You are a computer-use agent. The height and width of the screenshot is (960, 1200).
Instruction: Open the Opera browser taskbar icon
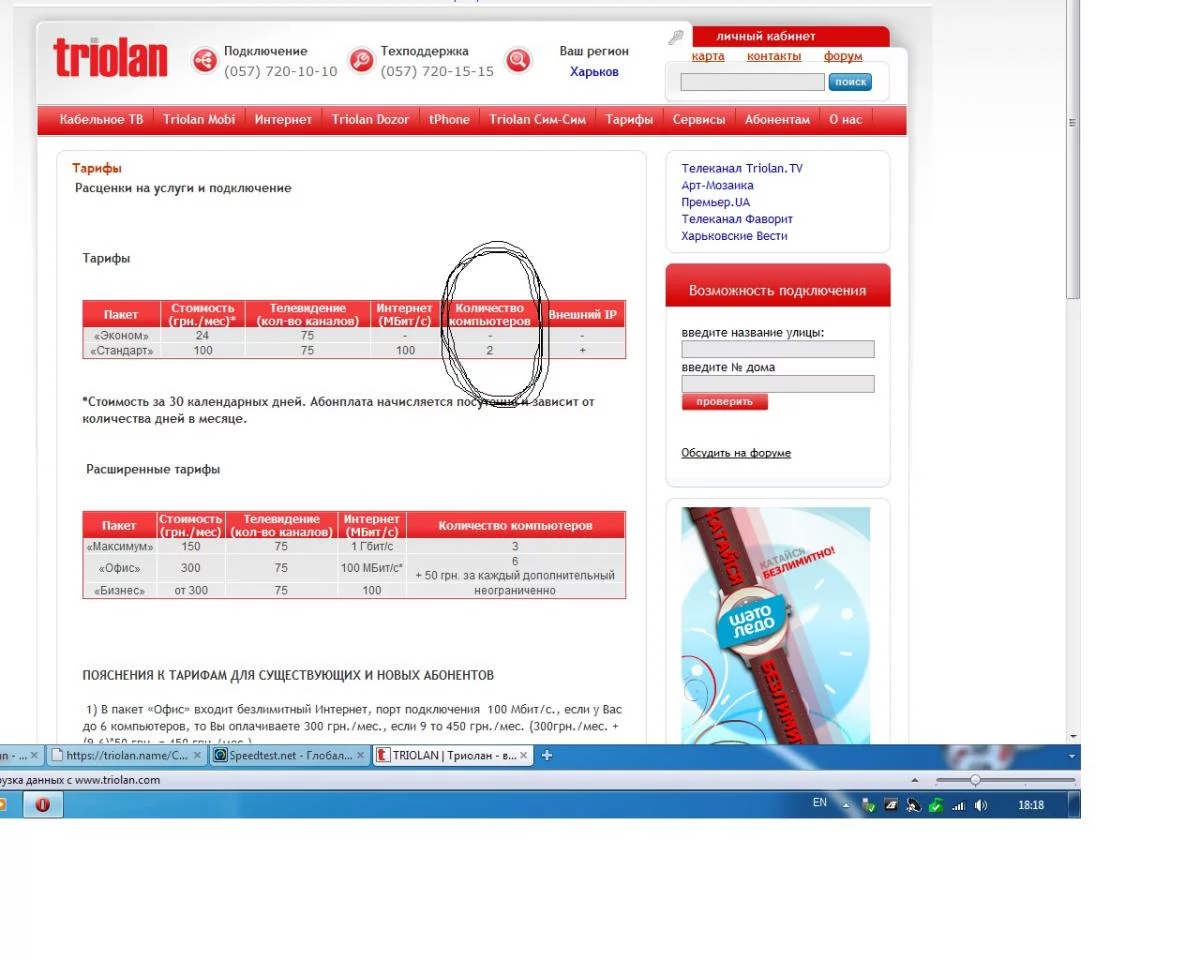(43, 804)
